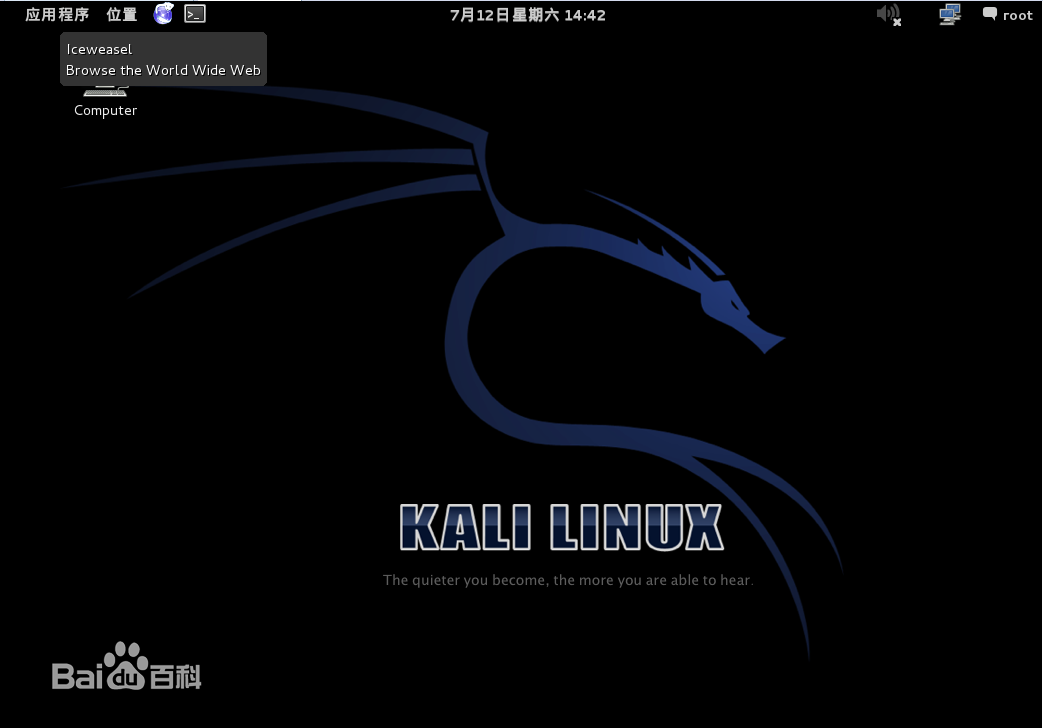The image size is (1043, 728).
Task: Click the muted volume speaker icon
Action: click(x=889, y=15)
